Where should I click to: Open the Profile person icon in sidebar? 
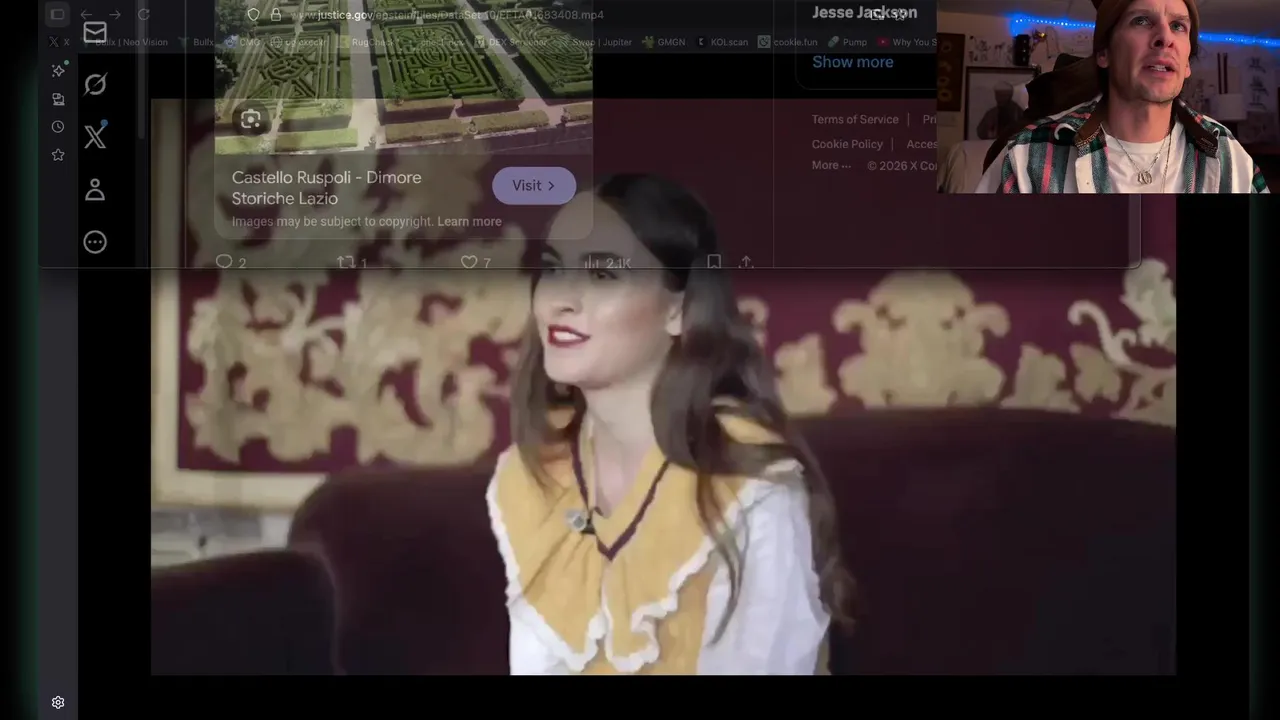[x=95, y=189]
